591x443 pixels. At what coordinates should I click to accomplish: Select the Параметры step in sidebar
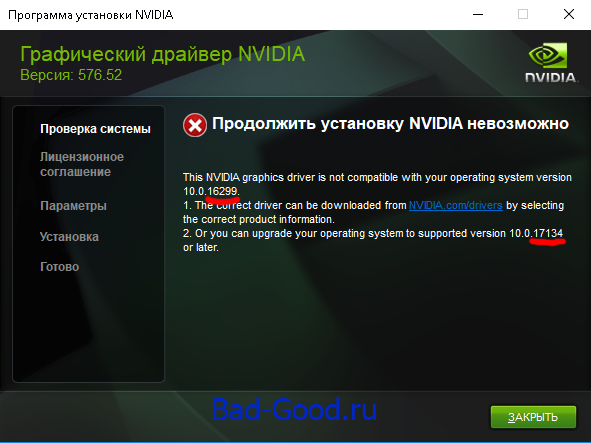pyautogui.click(x=73, y=206)
